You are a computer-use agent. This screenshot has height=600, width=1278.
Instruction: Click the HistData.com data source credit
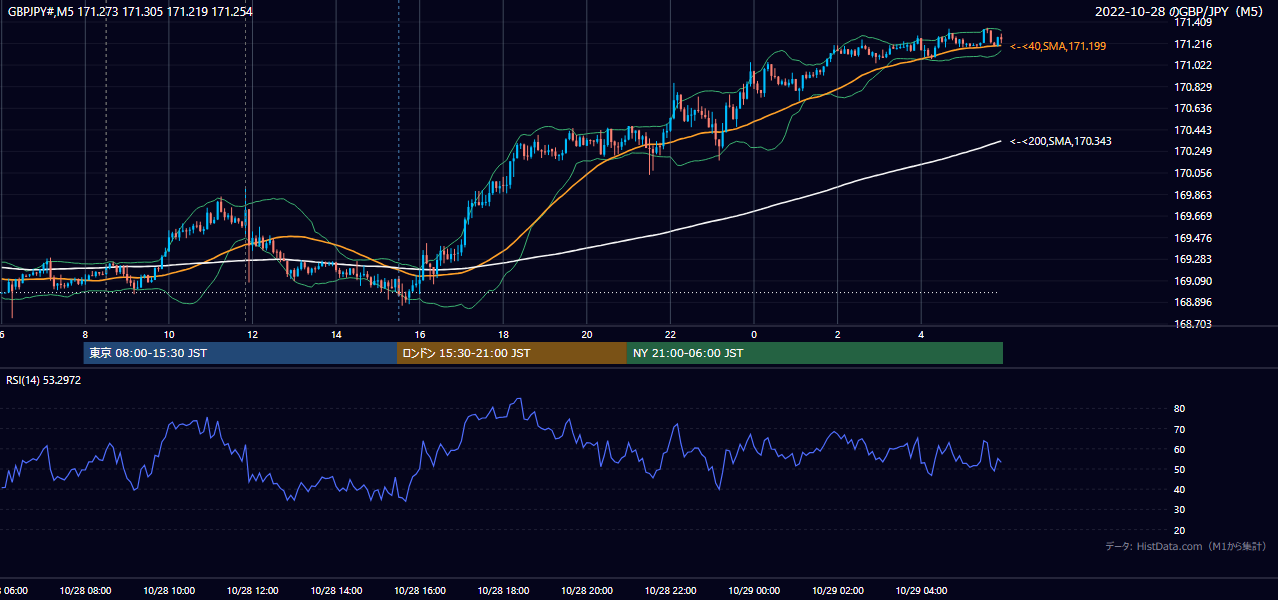pos(1186,546)
